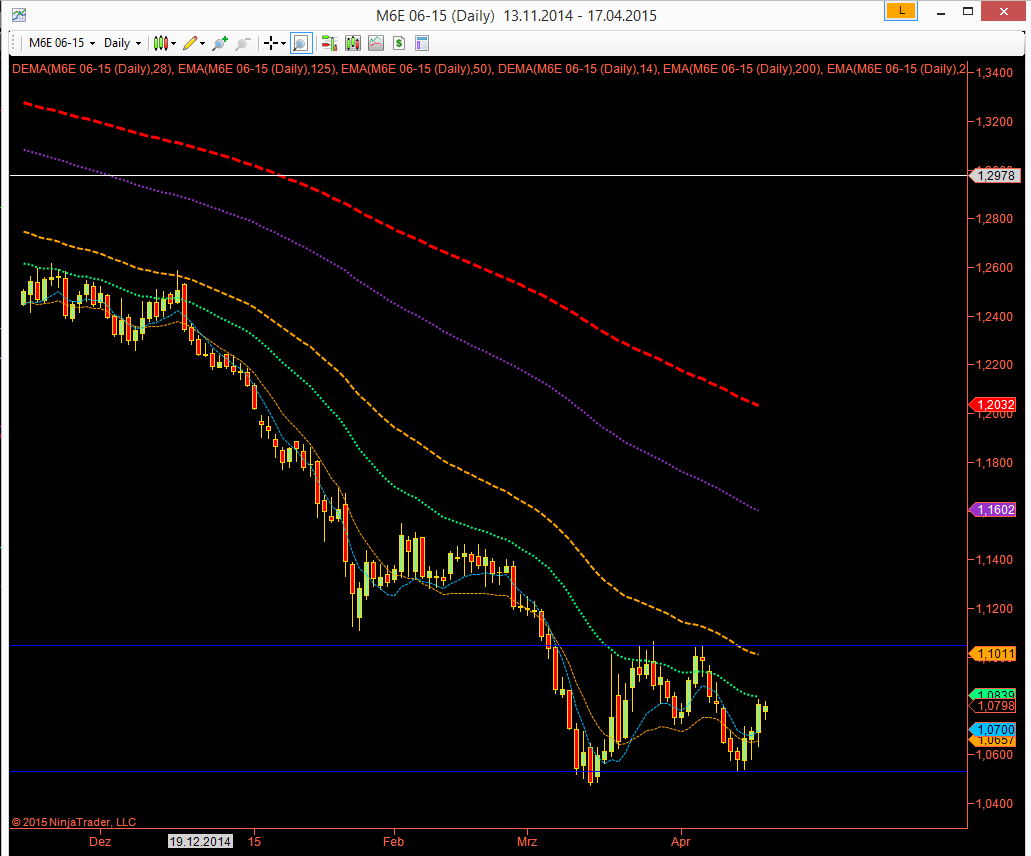Viewport: 1031px width, 856px height.
Task: Click the 1,3400 price axis label
Action: 994,73
